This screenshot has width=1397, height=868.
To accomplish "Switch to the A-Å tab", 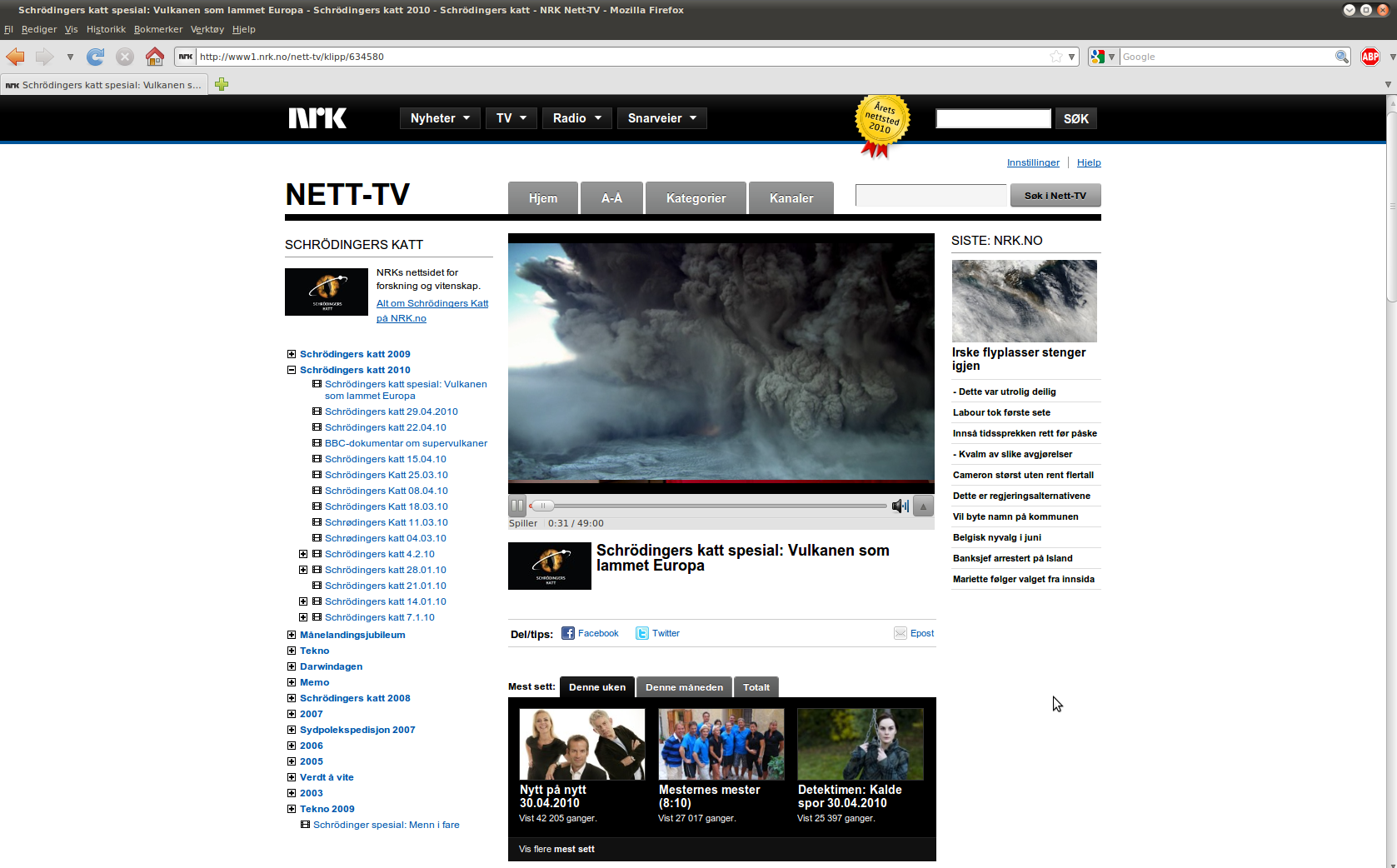I will click(611, 197).
